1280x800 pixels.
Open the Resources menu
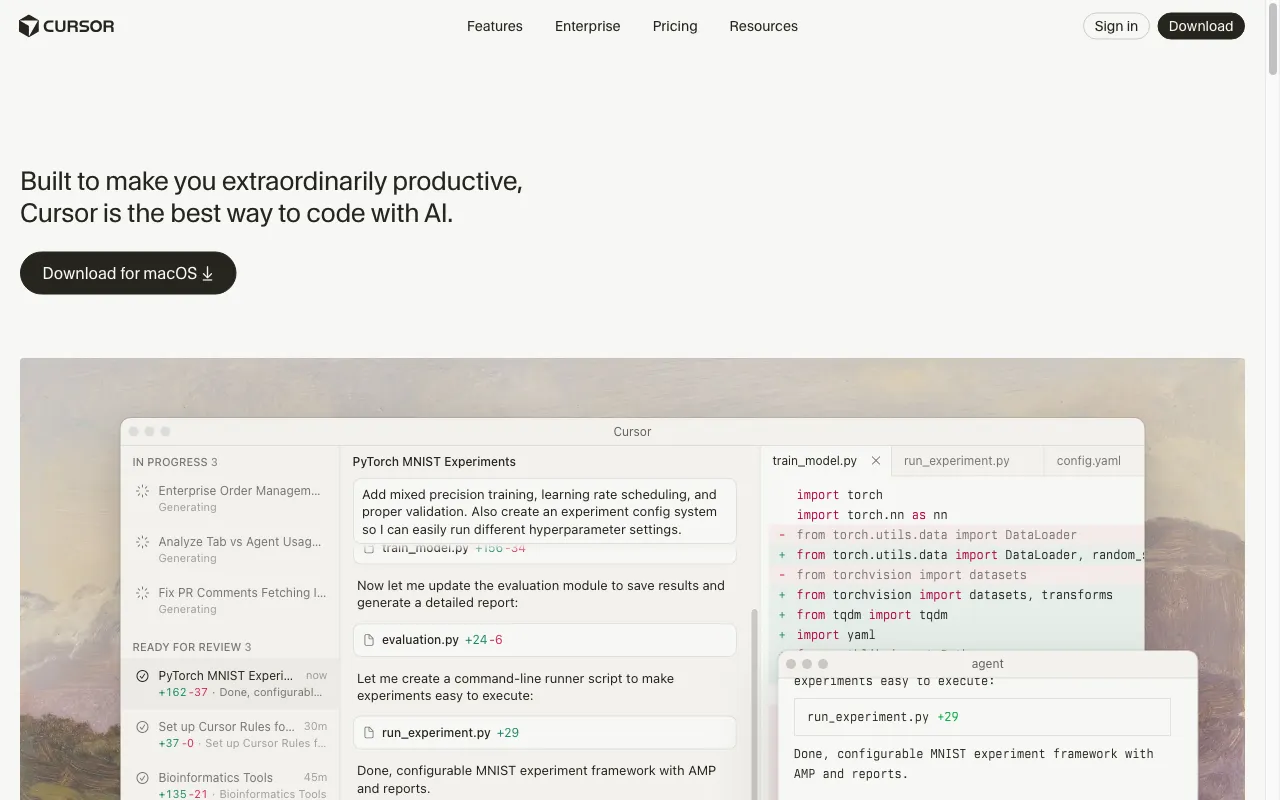pyautogui.click(x=764, y=26)
